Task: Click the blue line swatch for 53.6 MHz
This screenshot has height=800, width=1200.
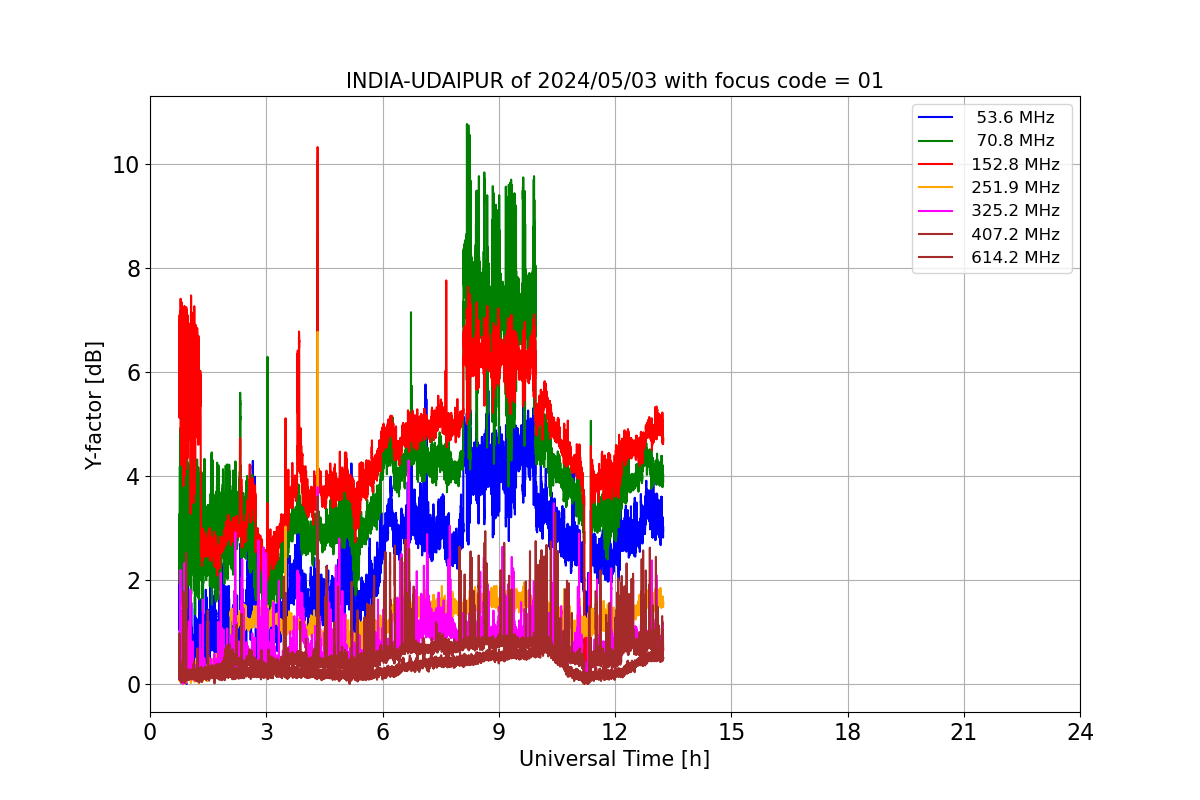Action: coord(936,118)
